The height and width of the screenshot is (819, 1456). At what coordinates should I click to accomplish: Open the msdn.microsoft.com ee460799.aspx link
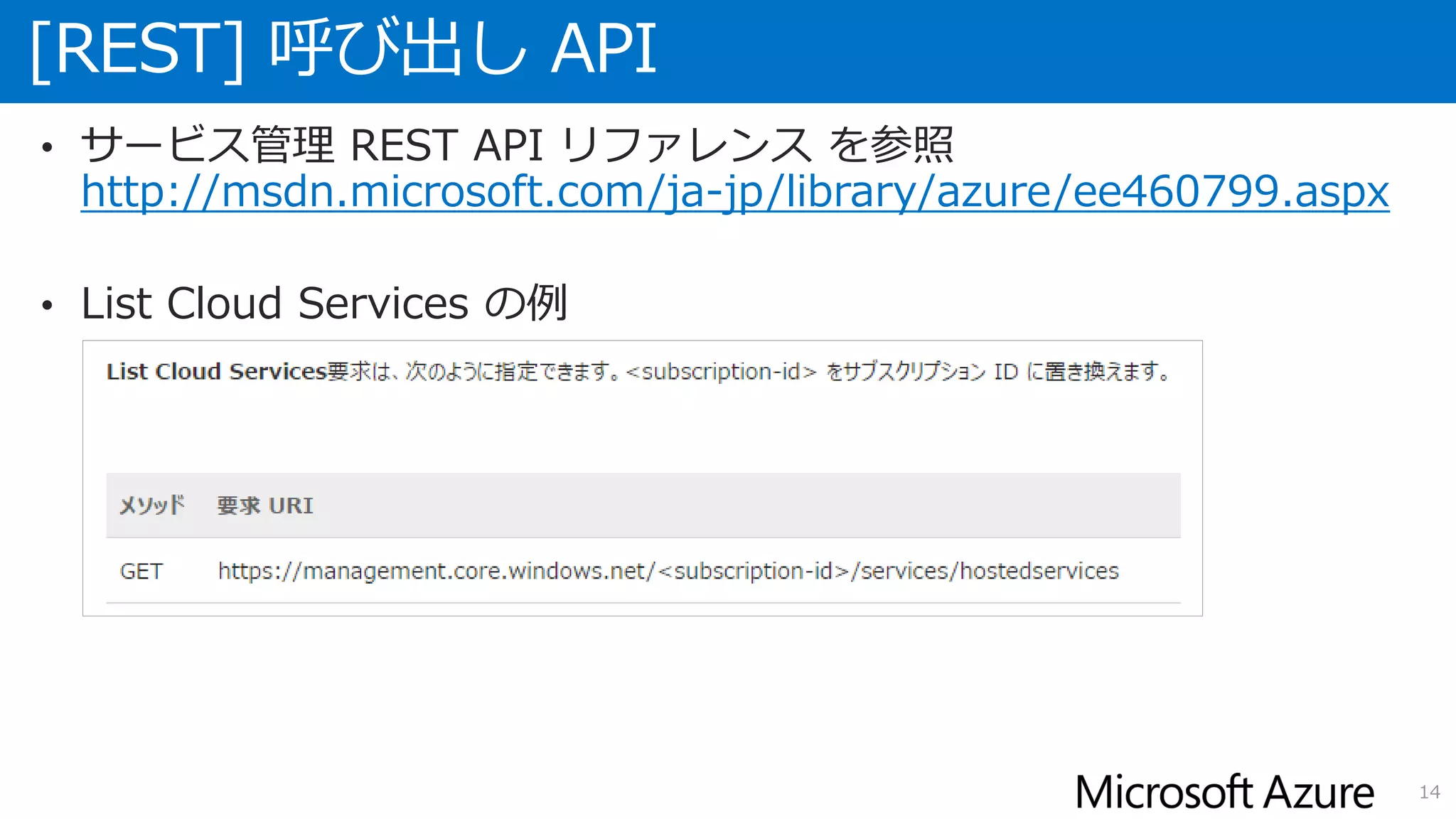pyautogui.click(x=735, y=192)
